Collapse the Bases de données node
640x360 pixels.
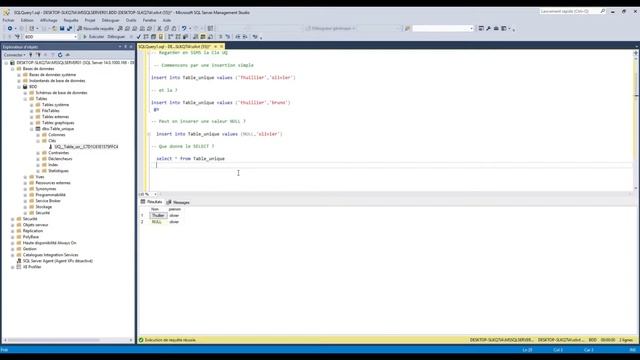coord(12,69)
